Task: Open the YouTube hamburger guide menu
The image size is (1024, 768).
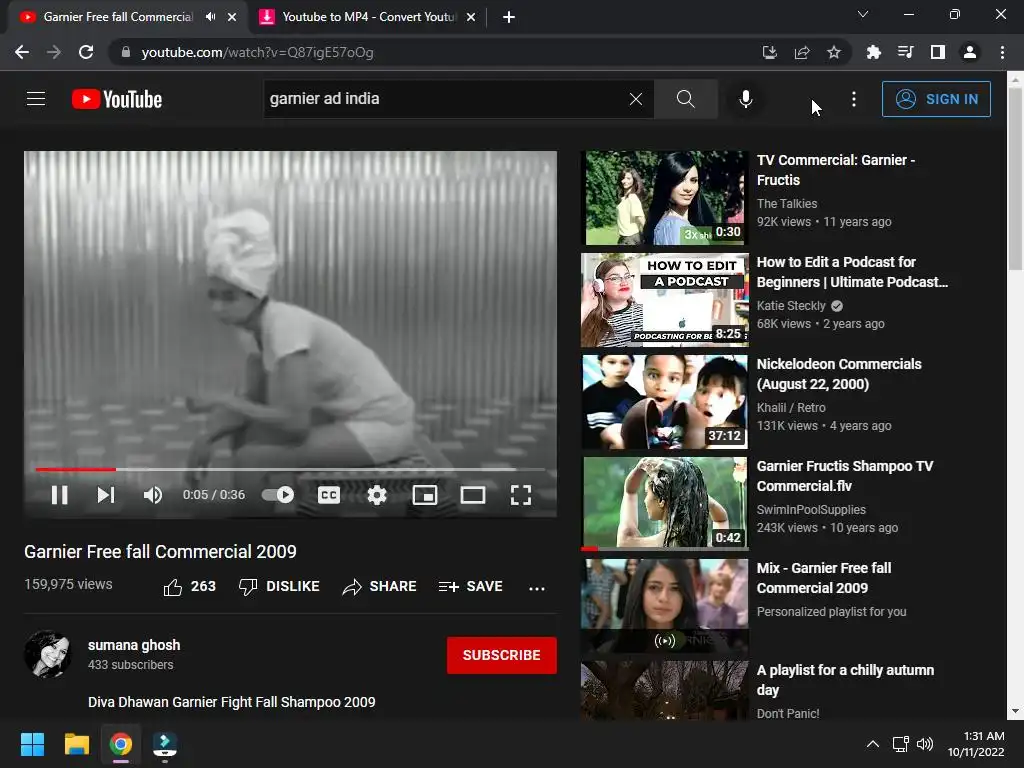Action: click(36, 99)
